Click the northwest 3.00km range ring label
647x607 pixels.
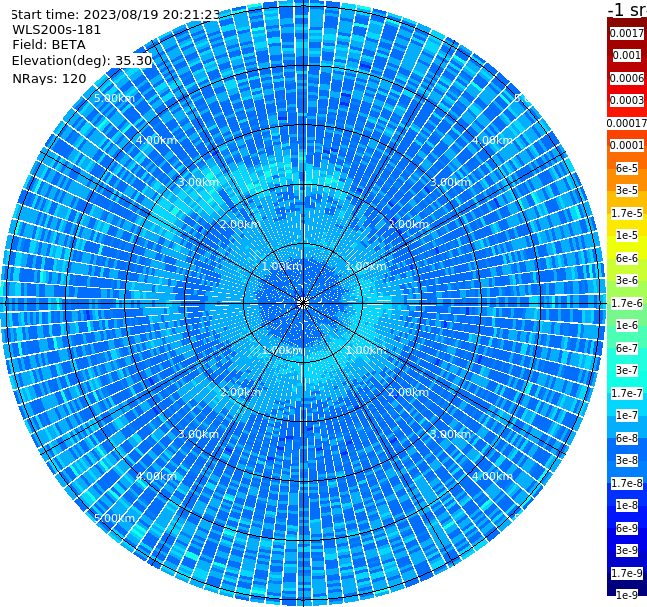tap(198, 182)
